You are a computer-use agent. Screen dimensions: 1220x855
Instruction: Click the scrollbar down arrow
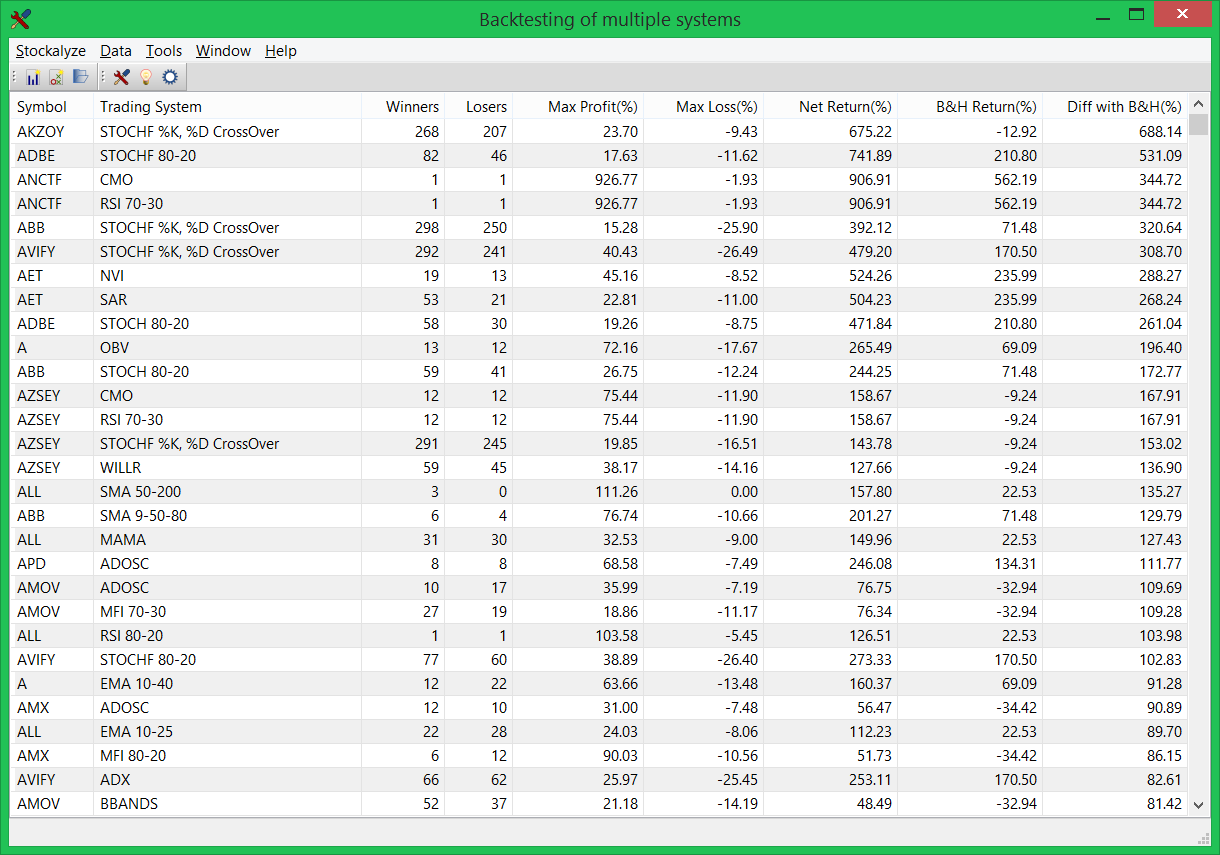click(1199, 804)
